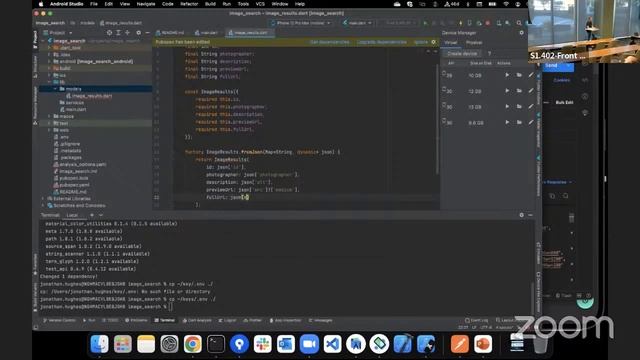Open Google Chrome from the Dock
Screen dimensions: 640x360
tap(192, 344)
